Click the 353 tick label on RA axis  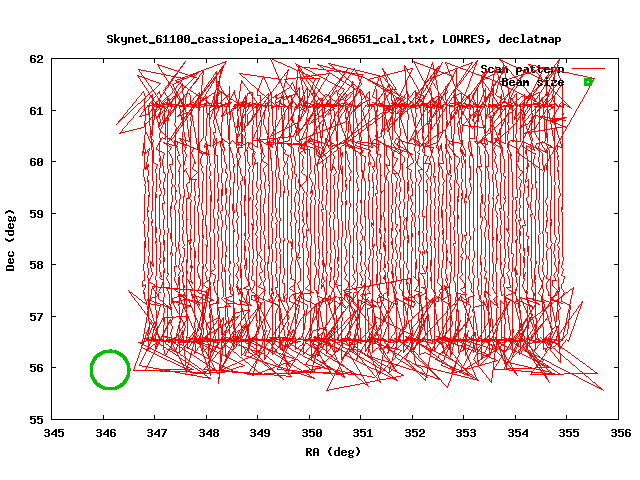point(466,434)
